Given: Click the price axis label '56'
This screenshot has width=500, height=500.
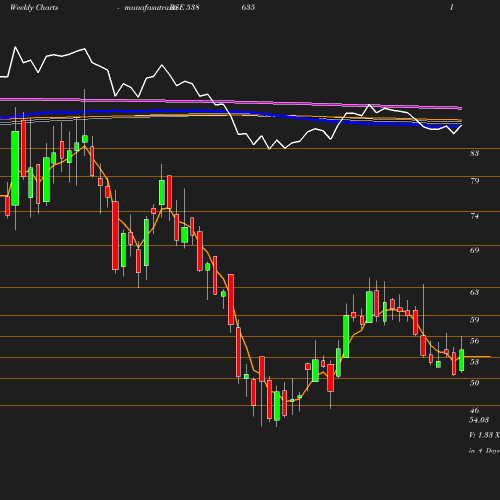Looking at the screenshot, I should tap(474, 341).
